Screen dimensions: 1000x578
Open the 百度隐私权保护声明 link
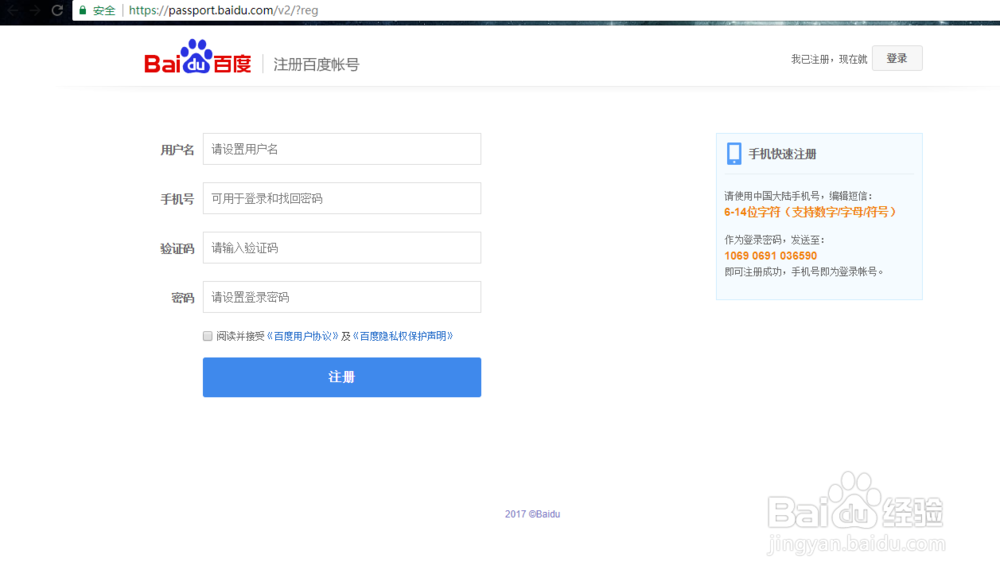click(403, 336)
